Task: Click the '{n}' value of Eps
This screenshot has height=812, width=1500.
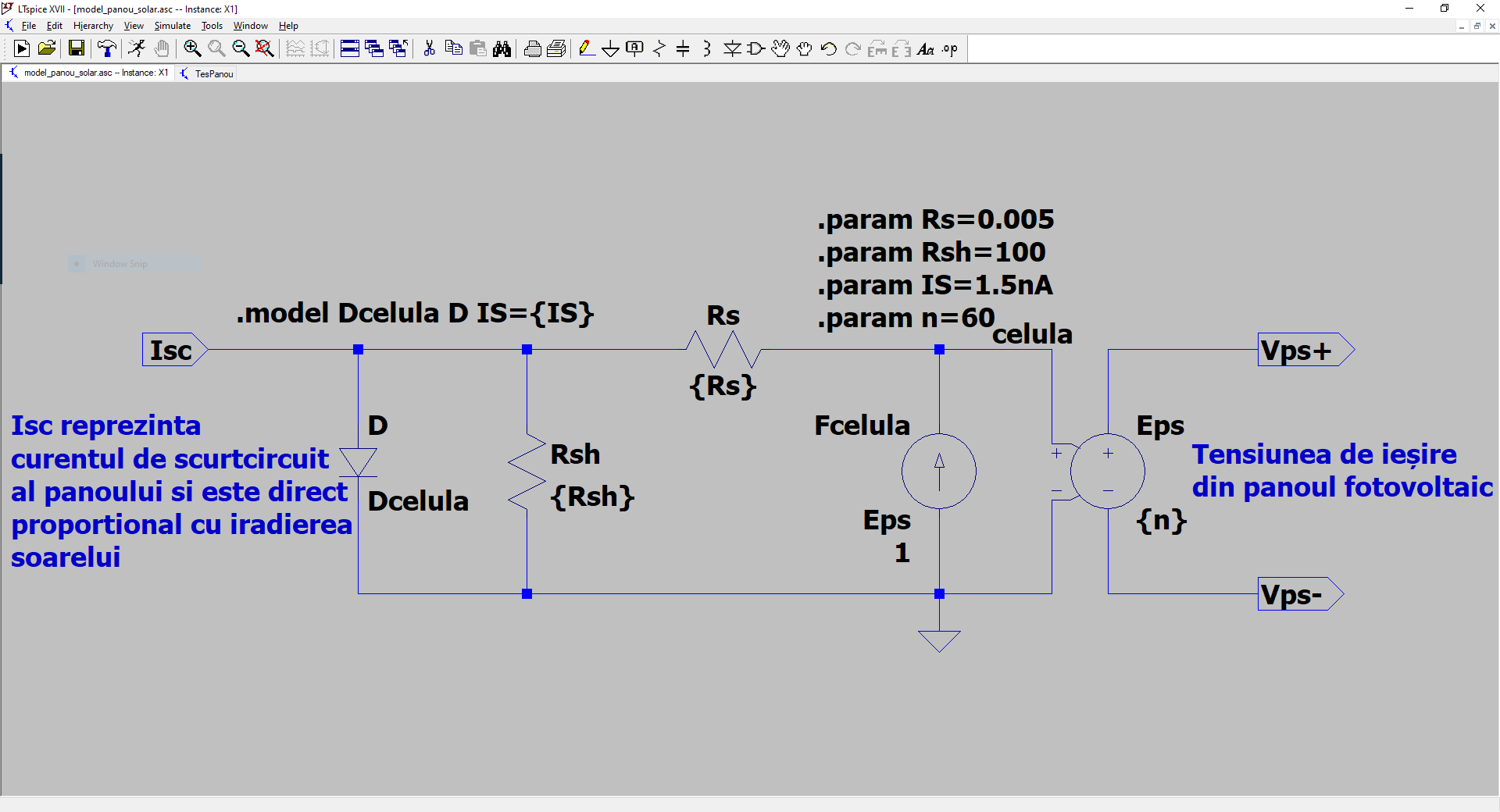Action: click(x=1162, y=520)
